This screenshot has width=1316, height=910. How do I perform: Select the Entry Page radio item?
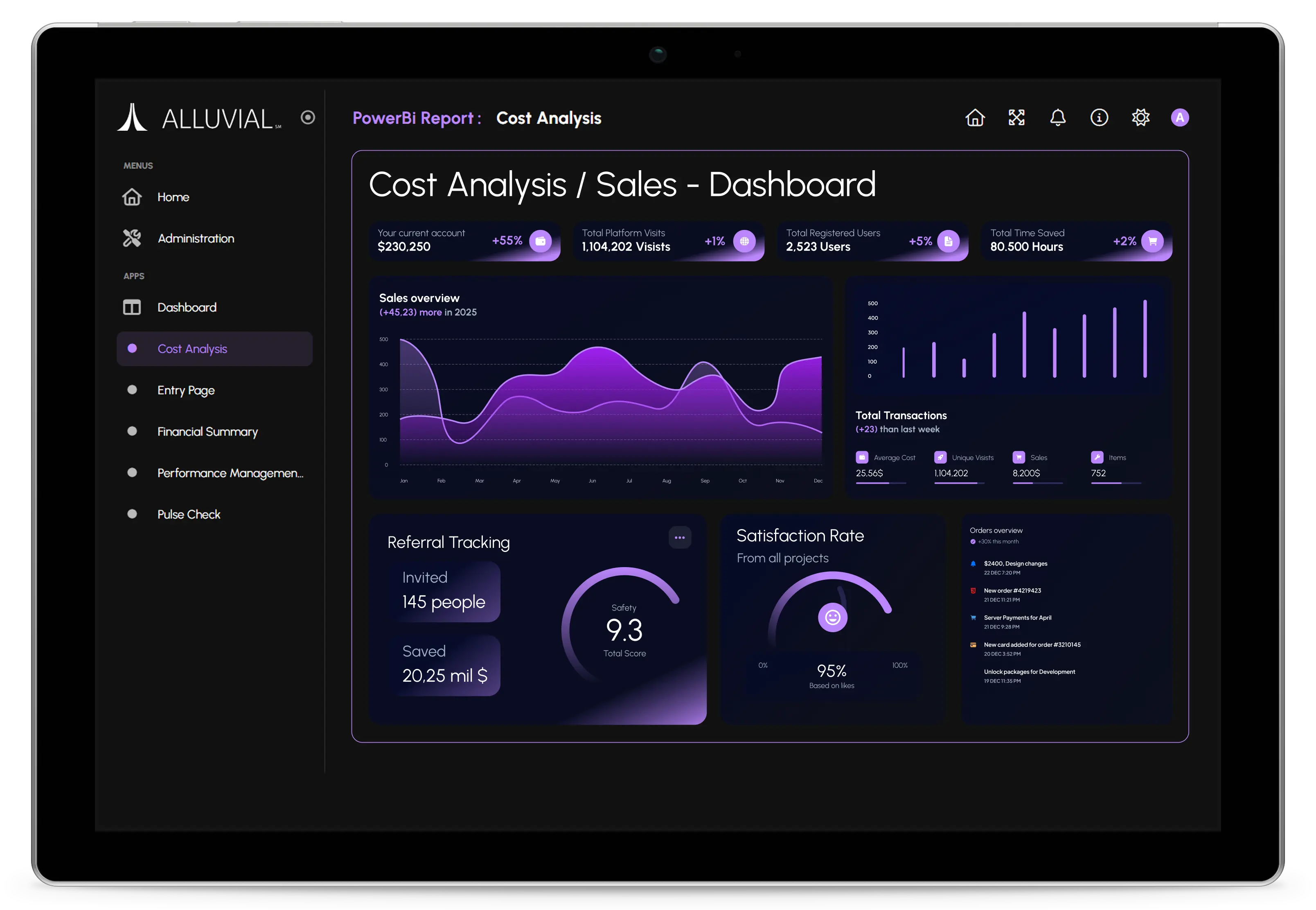[186, 390]
